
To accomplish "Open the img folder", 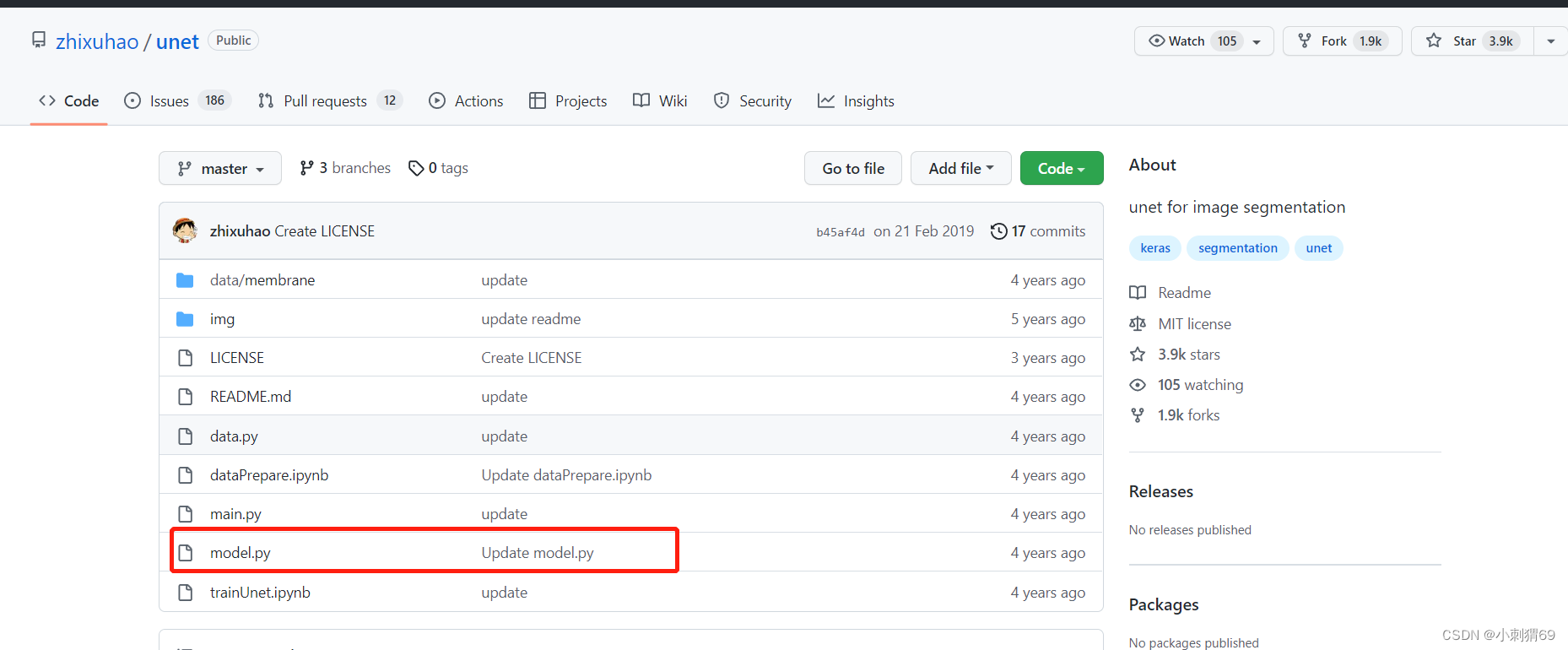I will (x=222, y=319).
